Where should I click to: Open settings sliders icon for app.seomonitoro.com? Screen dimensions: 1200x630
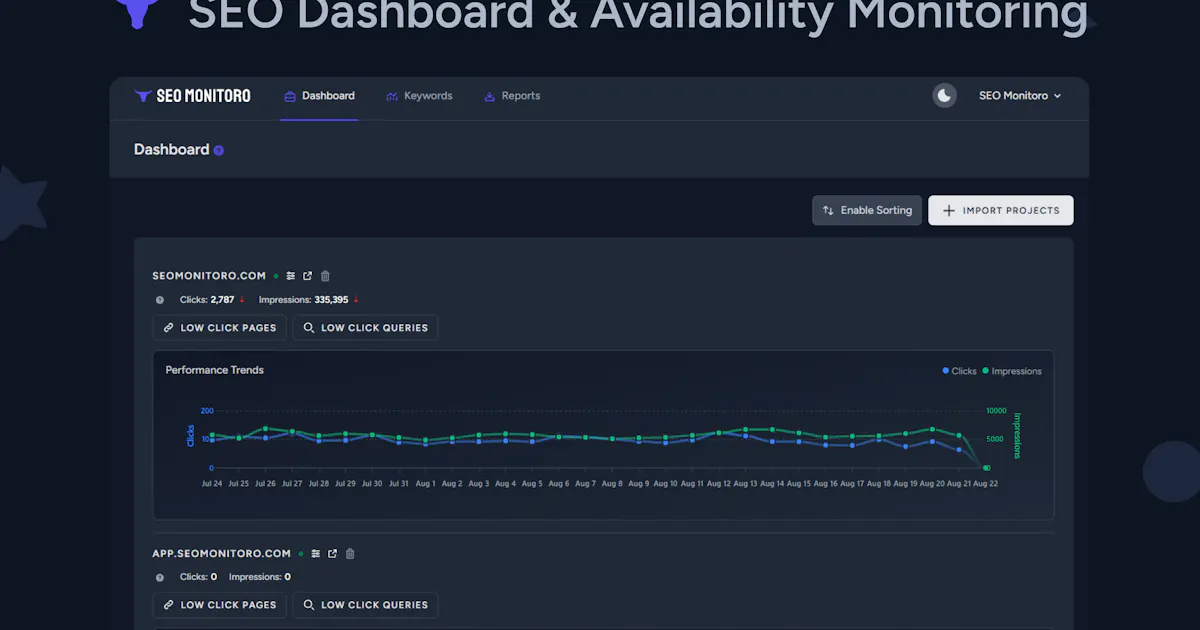click(x=316, y=554)
